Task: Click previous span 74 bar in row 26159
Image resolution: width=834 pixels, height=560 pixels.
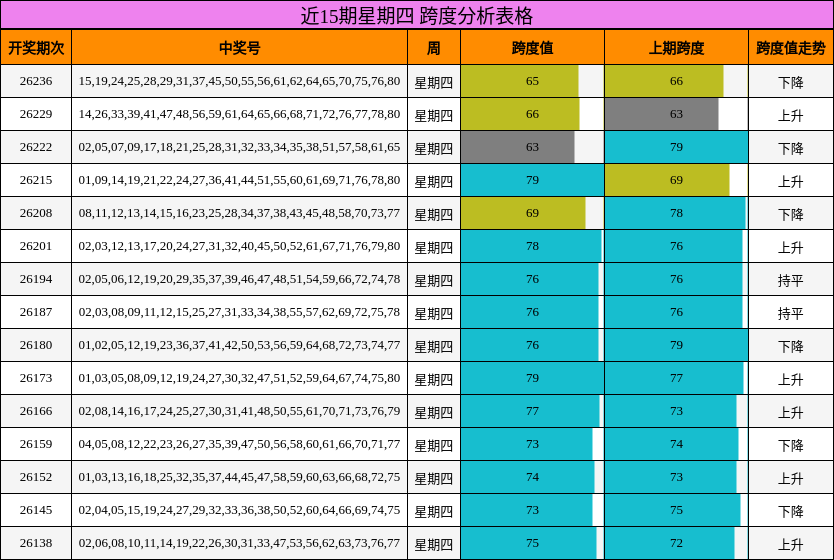Action: click(672, 444)
